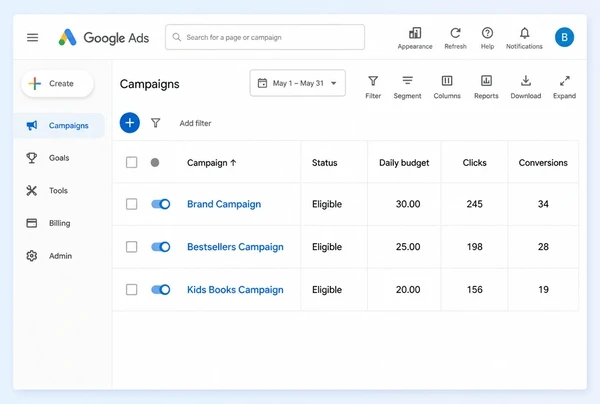Viewport: 600px width, 404px height.
Task: Click the Conversions column header
Action: click(543, 163)
